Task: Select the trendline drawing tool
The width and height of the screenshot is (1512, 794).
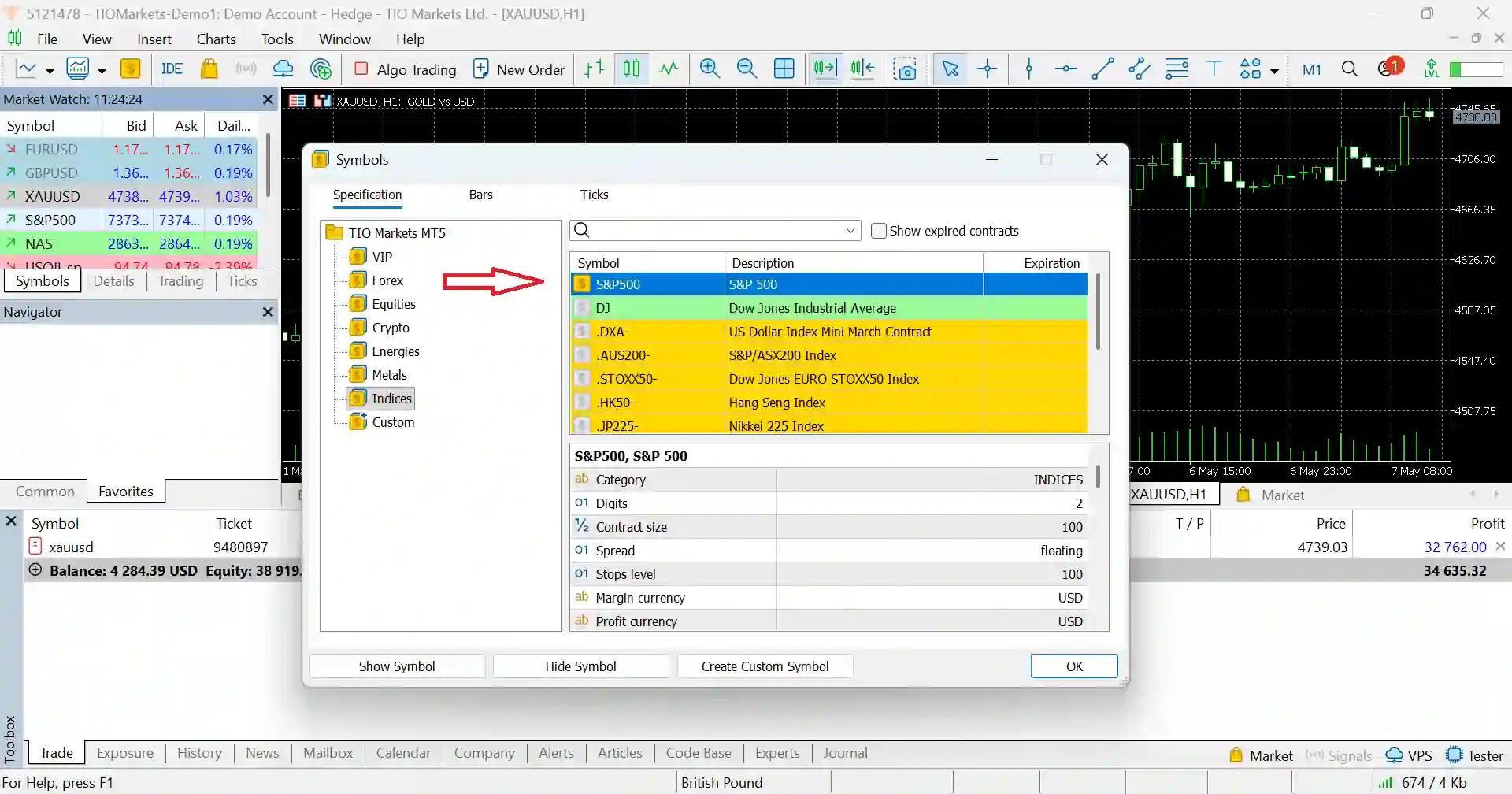Action: click(1102, 69)
